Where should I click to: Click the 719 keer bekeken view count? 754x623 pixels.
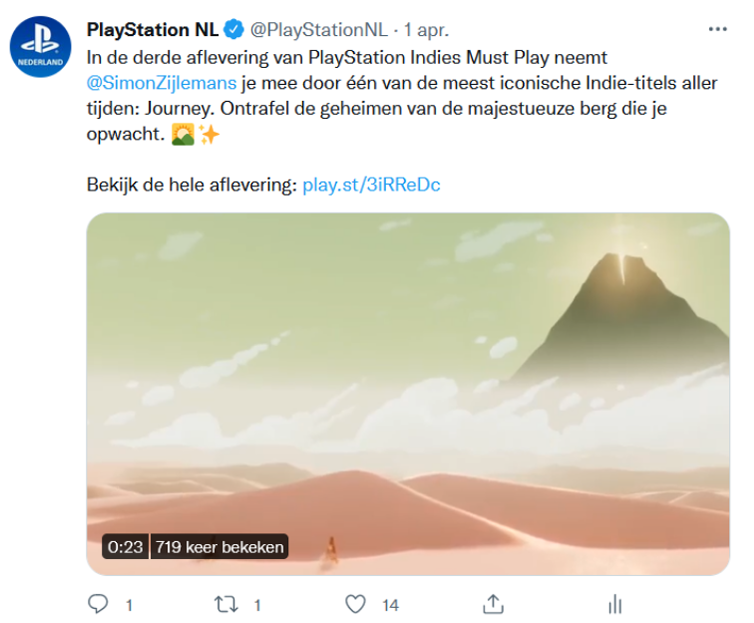click(x=219, y=547)
